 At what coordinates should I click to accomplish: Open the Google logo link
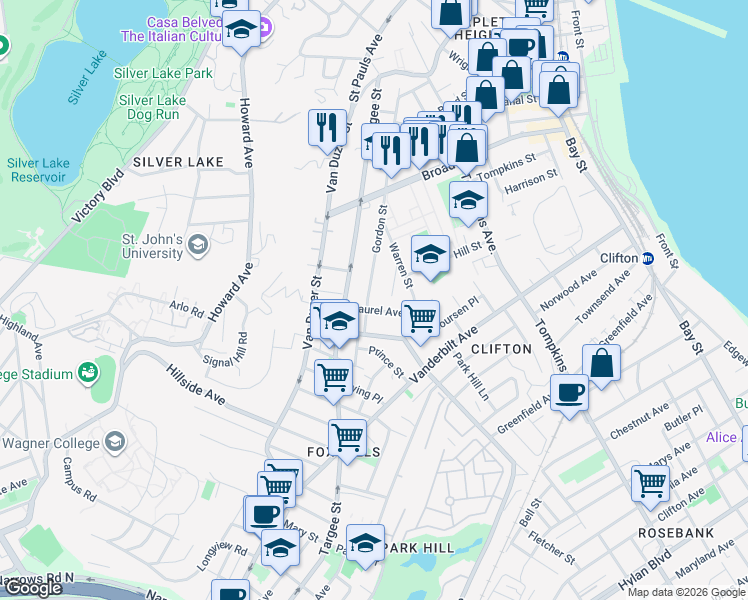[x=34, y=589]
